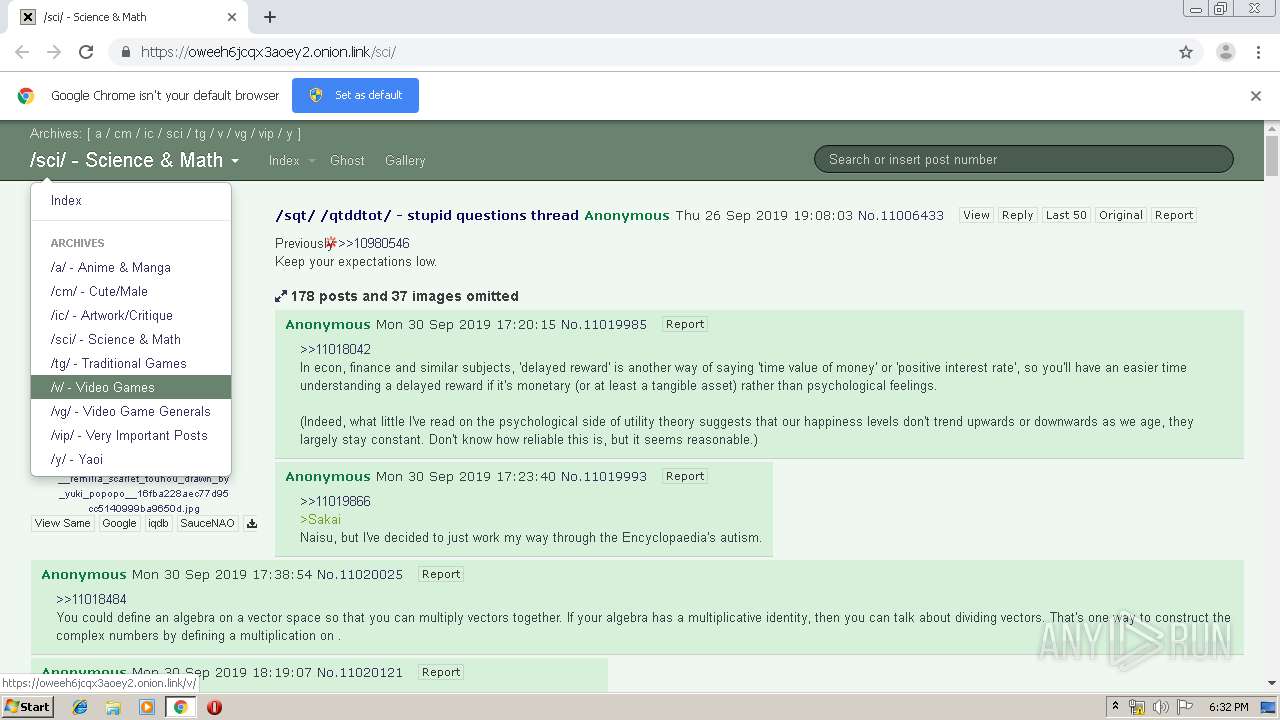This screenshot has height=720, width=1280.
Task: Report post No.11019985
Action: click(x=685, y=324)
